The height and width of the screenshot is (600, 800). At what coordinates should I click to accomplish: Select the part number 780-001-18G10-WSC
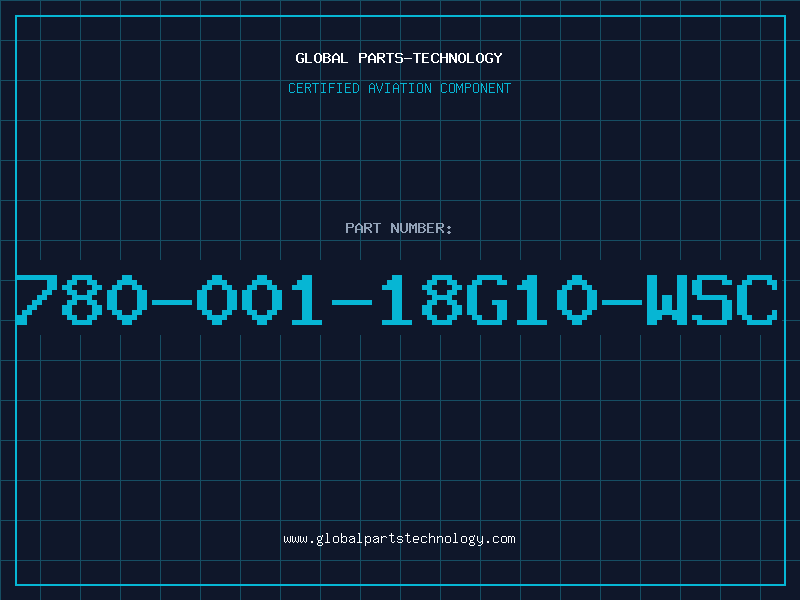[x=397, y=299]
